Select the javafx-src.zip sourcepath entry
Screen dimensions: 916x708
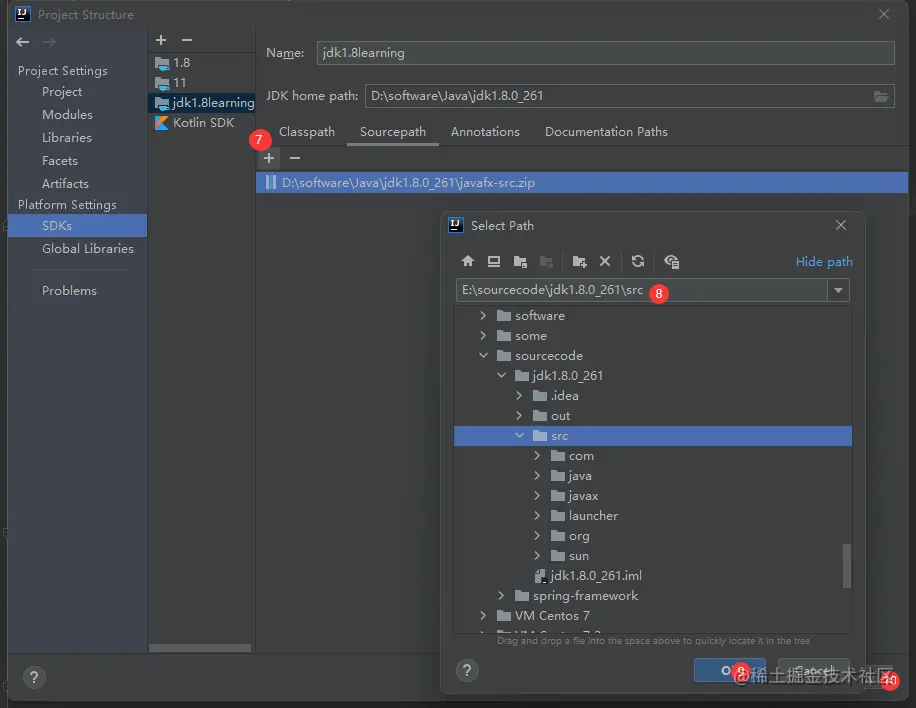pyautogui.click(x=581, y=182)
